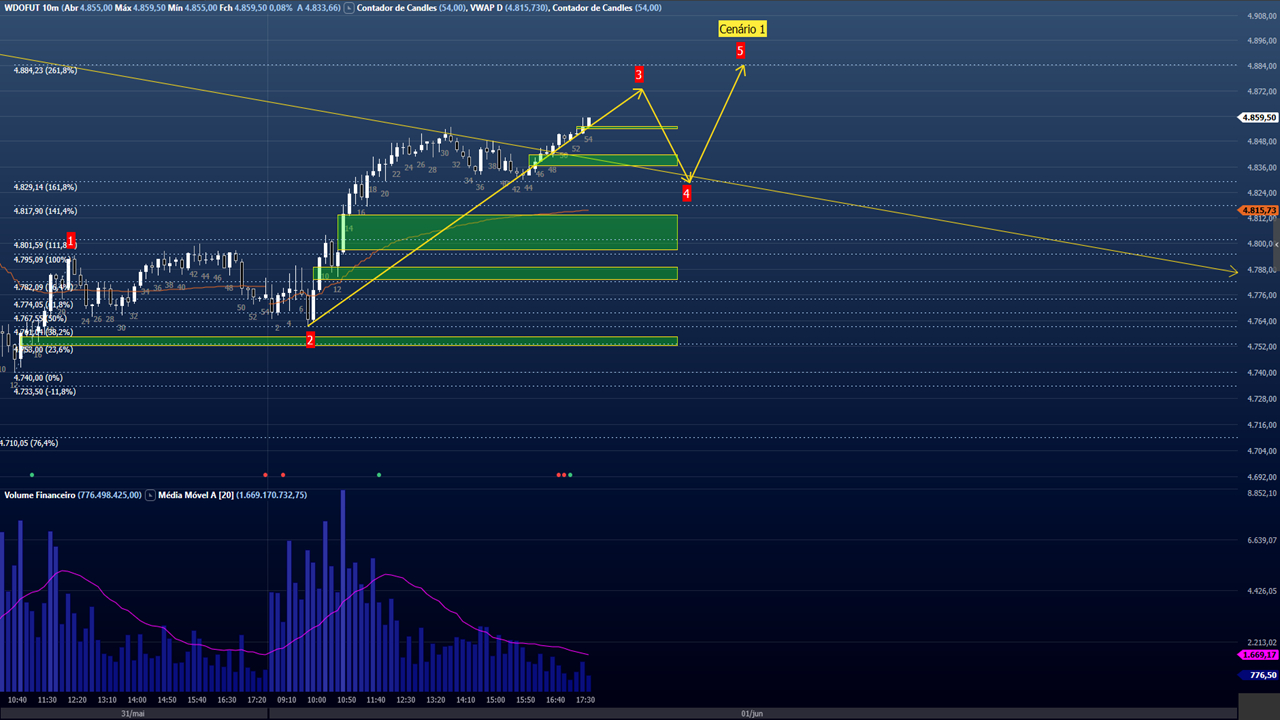The width and height of the screenshot is (1280, 720).
Task: Click the 17:30 time axis label
Action: tap(586, 700)
